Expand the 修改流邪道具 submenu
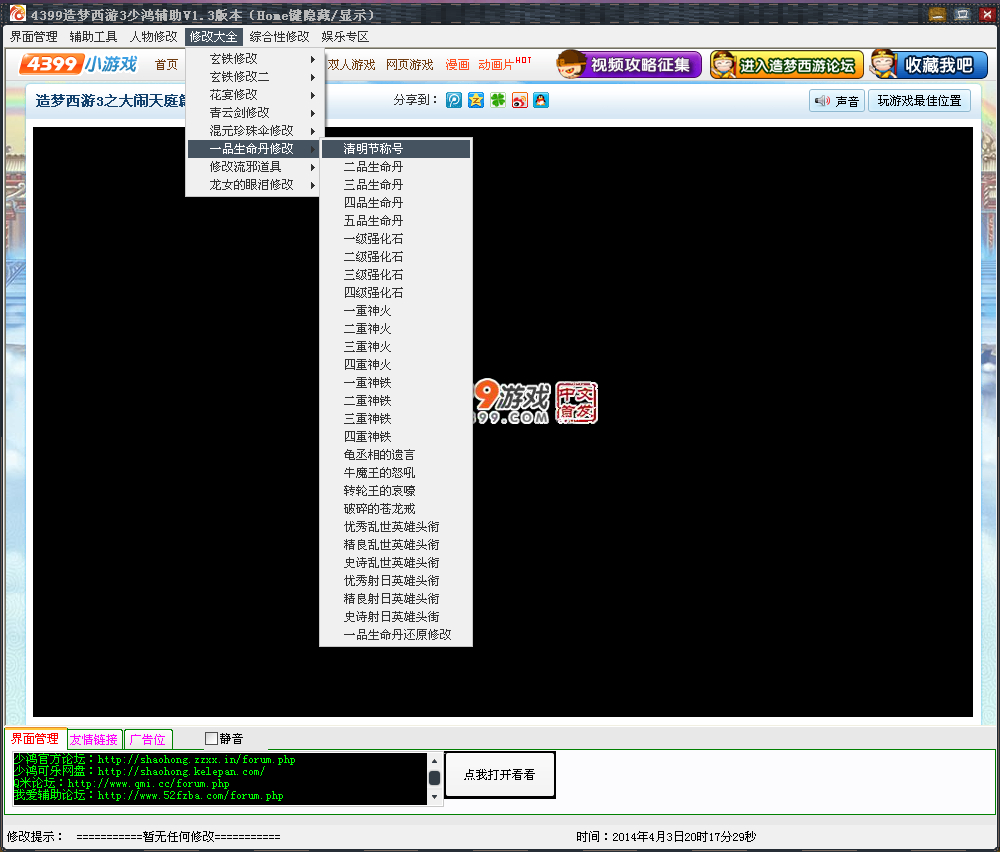 (x=254, y=166)
